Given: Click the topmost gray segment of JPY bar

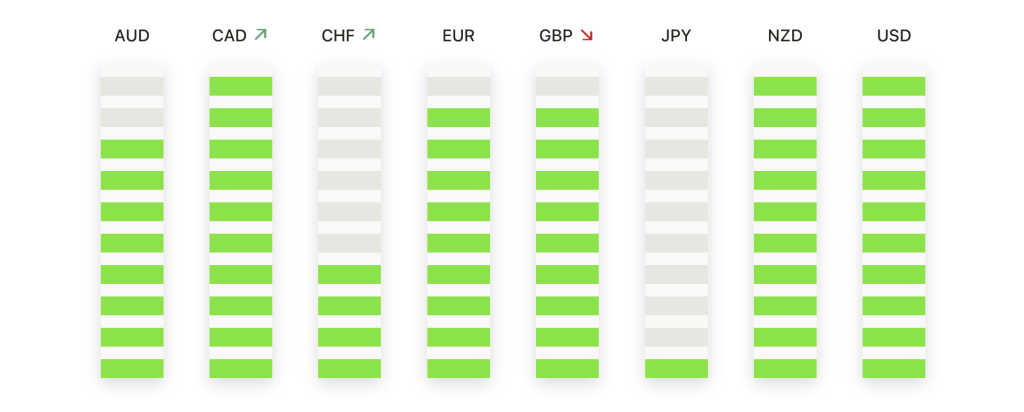Looking at the screenshot, I should [x=676, y=86].
